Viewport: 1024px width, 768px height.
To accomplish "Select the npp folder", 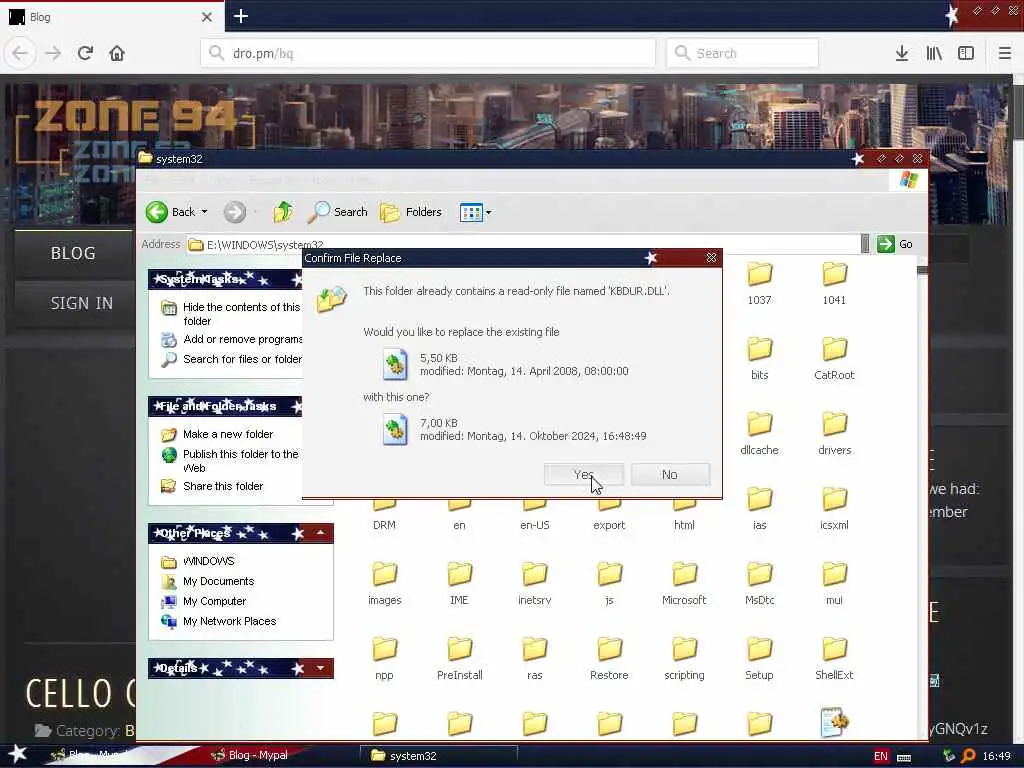I will (x=385, y=659).
